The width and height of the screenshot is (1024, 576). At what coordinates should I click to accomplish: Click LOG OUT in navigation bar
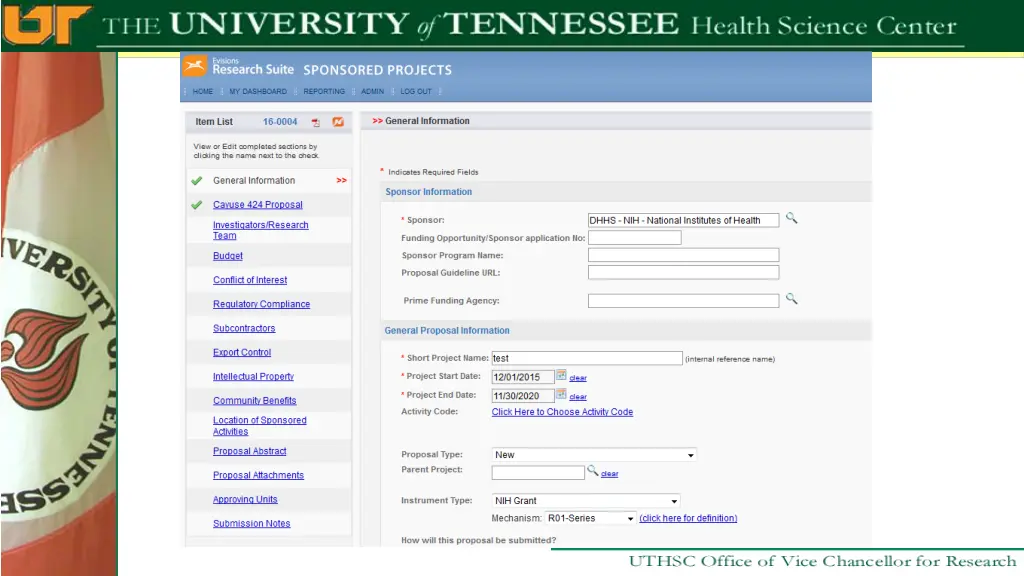[416, 91]
